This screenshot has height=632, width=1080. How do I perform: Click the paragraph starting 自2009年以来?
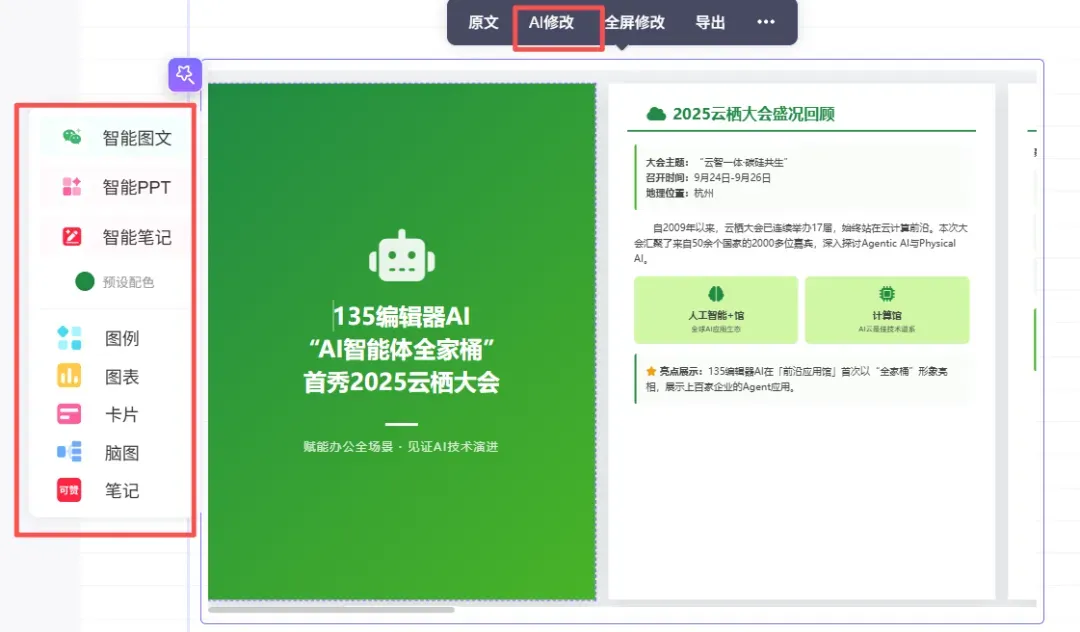800,243
